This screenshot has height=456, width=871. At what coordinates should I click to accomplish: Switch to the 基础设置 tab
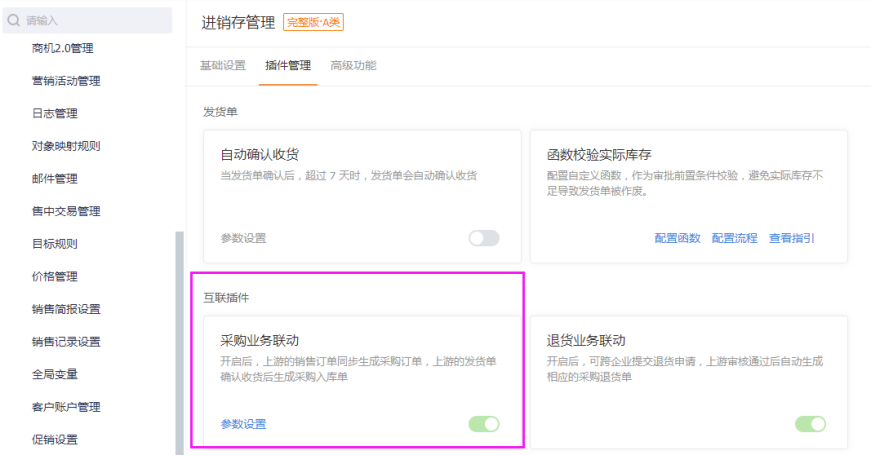coord(223,66)
